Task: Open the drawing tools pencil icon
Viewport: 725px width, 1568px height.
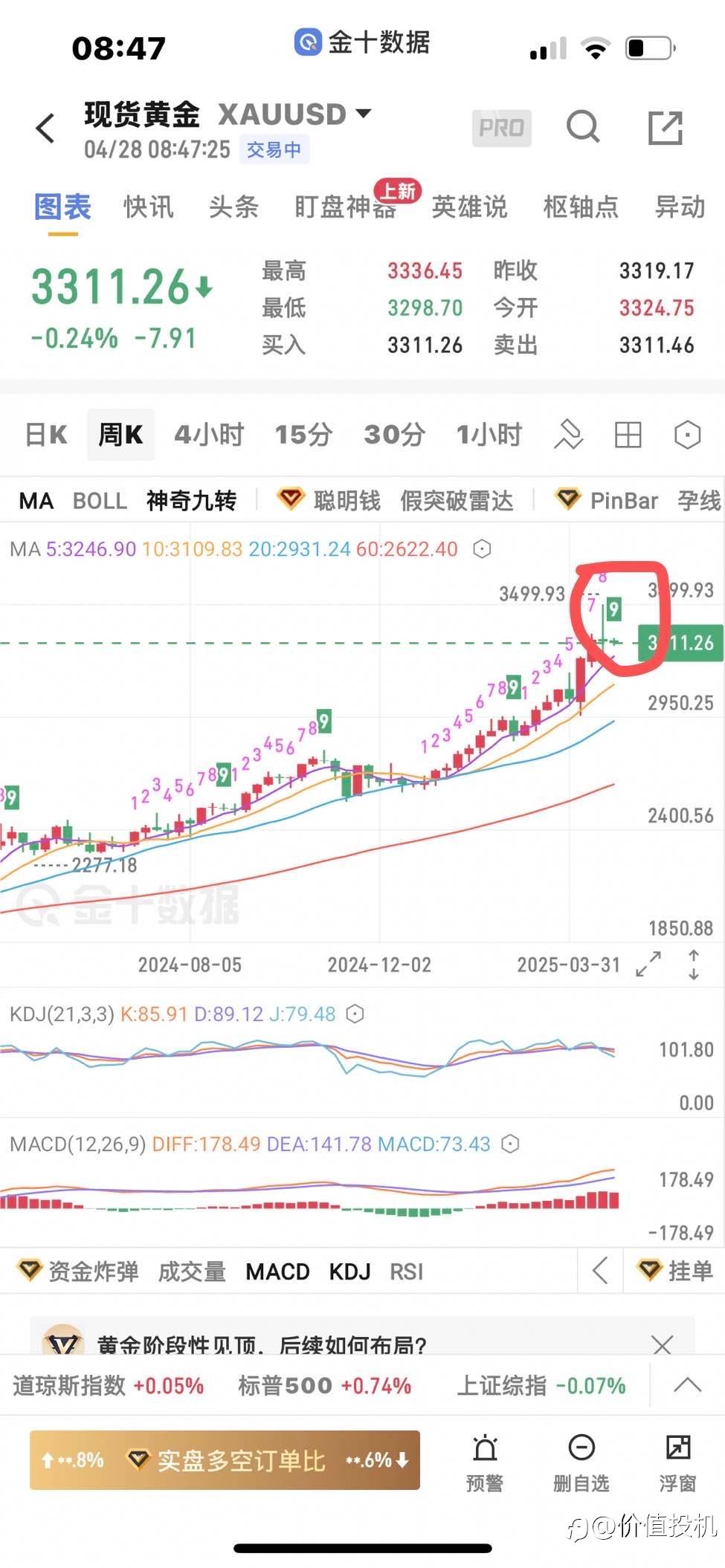Action: pos(569,435)
